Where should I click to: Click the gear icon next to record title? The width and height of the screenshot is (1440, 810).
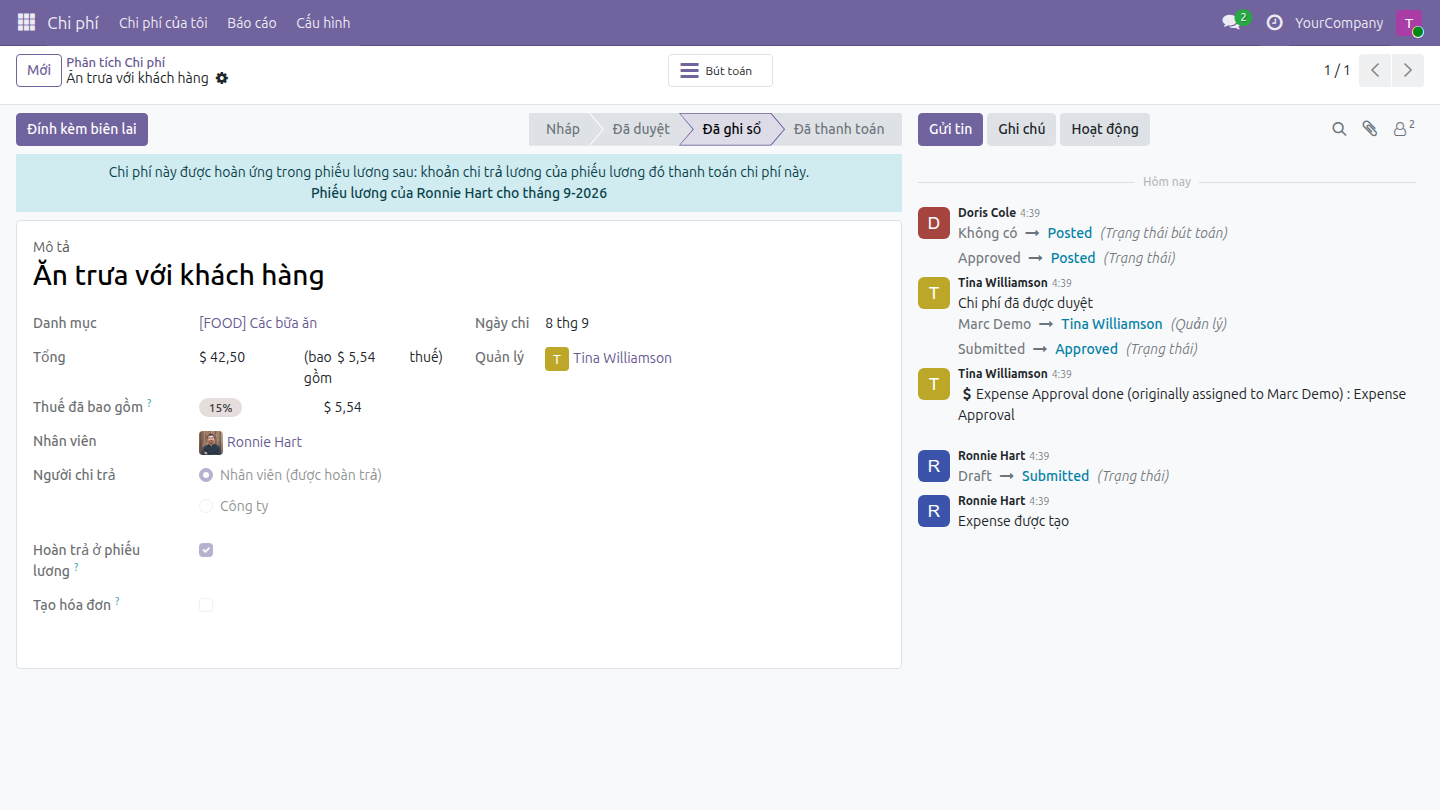222,78
